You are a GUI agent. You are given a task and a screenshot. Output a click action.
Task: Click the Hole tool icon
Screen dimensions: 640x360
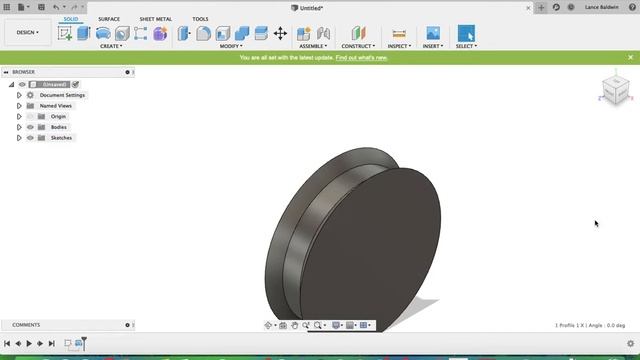[x=122, y=33]
